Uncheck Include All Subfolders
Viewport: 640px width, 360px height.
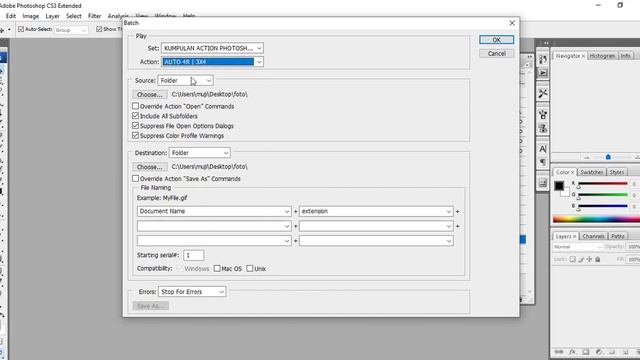tap(135, 116)
